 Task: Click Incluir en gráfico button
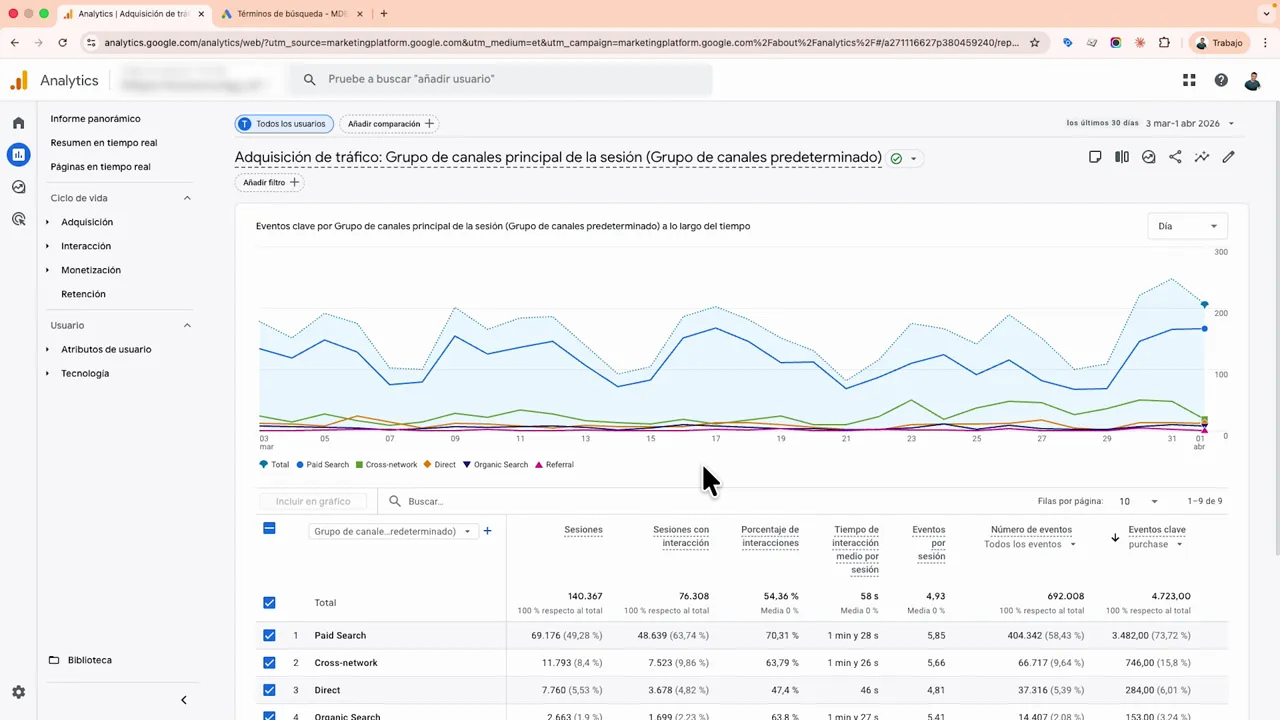tap(313, 501)
